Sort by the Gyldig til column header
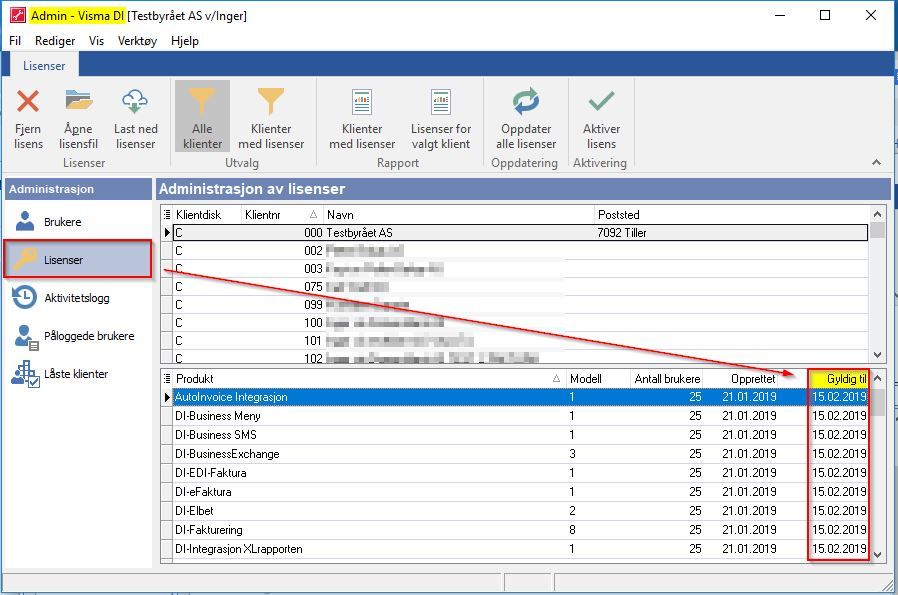 click(x=838, y=379)
